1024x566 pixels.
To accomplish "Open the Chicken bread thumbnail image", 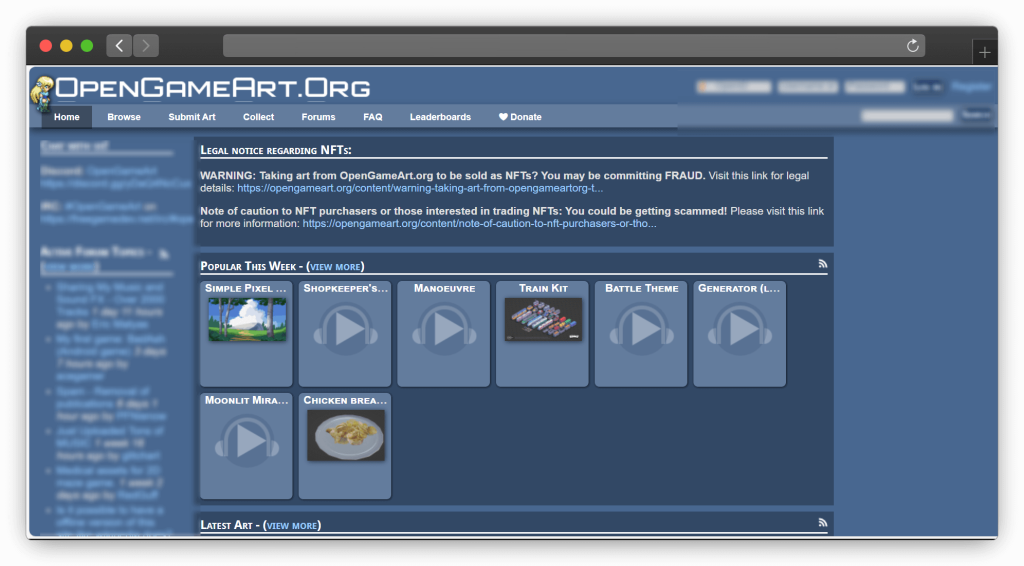I will coord(345,434).
